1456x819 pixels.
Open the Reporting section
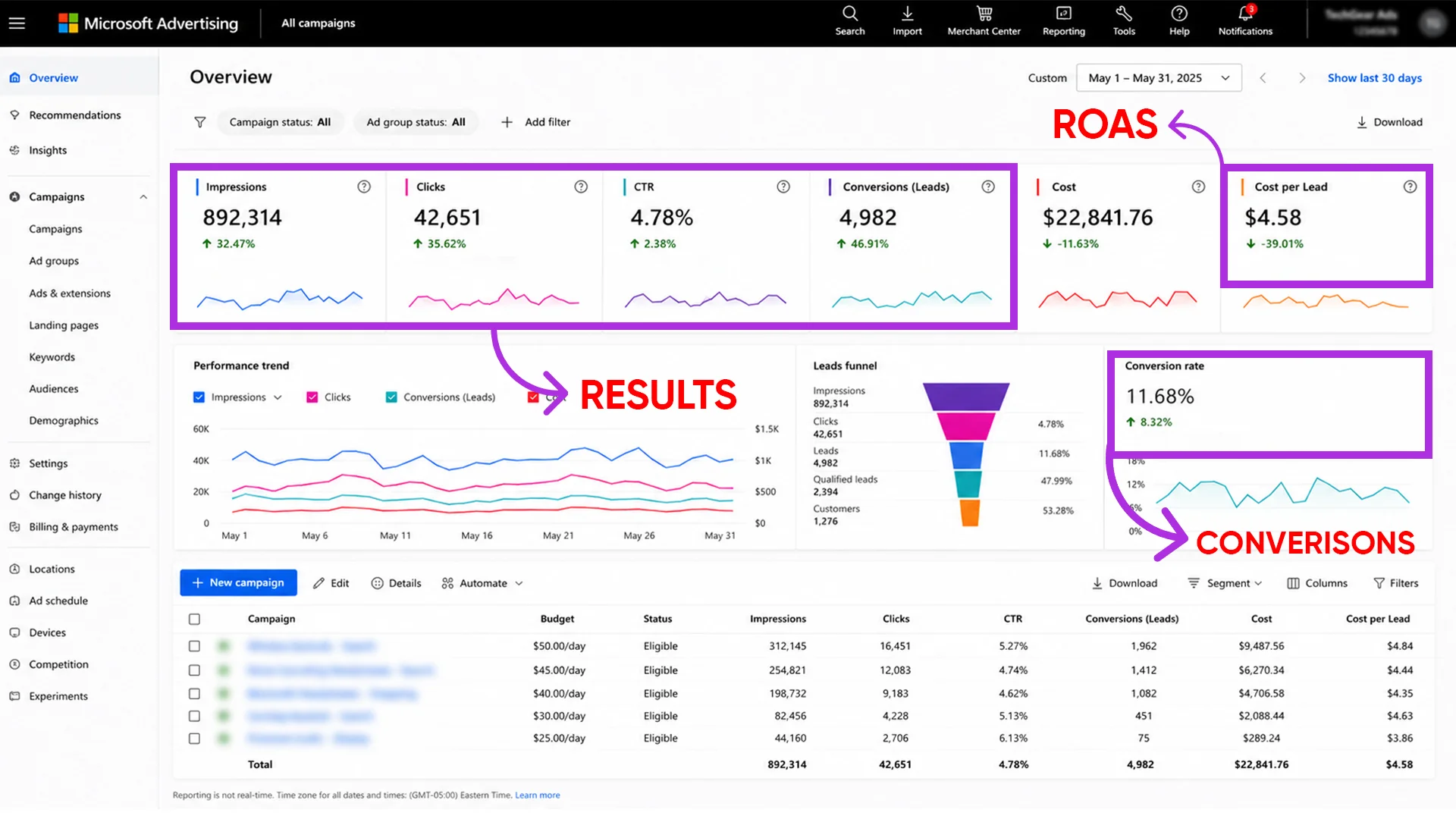coord(1063,21)
